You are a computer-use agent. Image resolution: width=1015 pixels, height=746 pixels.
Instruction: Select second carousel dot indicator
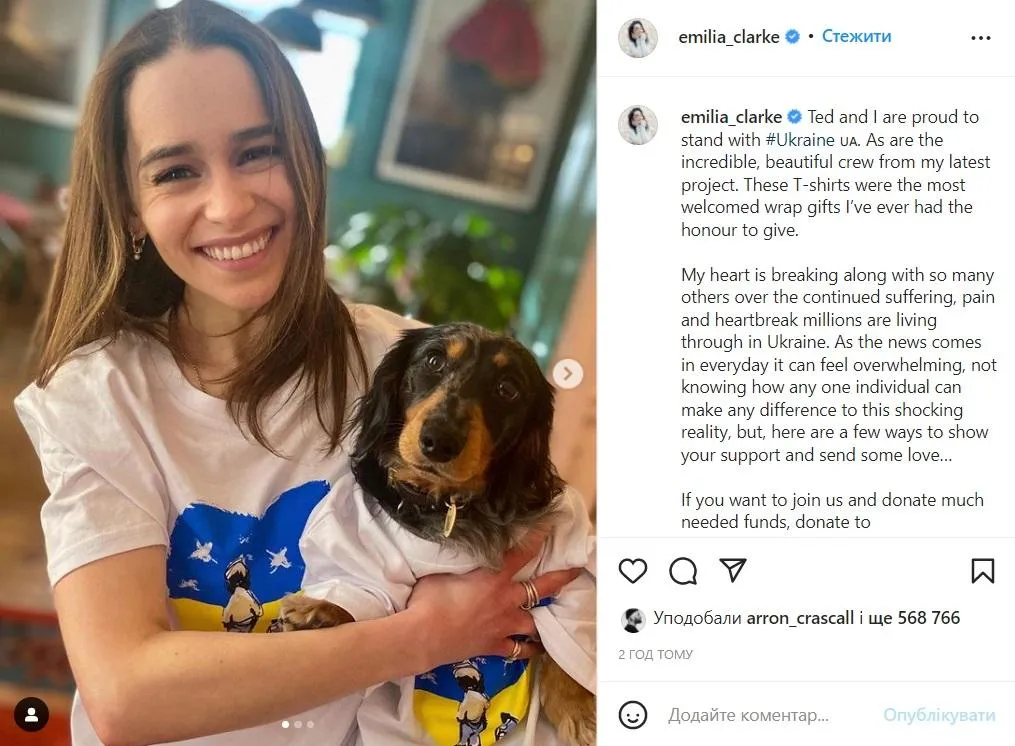pos(298,725)
